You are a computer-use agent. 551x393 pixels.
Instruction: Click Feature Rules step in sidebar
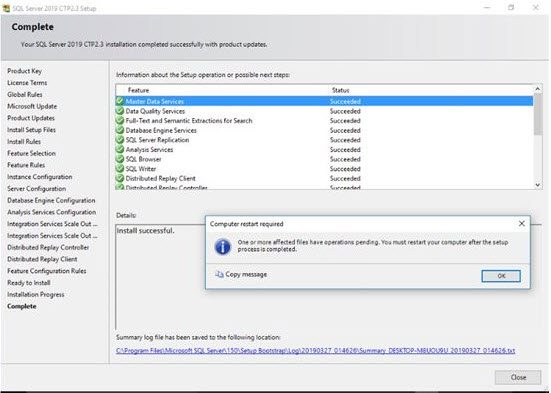click(x=26, y=165)
